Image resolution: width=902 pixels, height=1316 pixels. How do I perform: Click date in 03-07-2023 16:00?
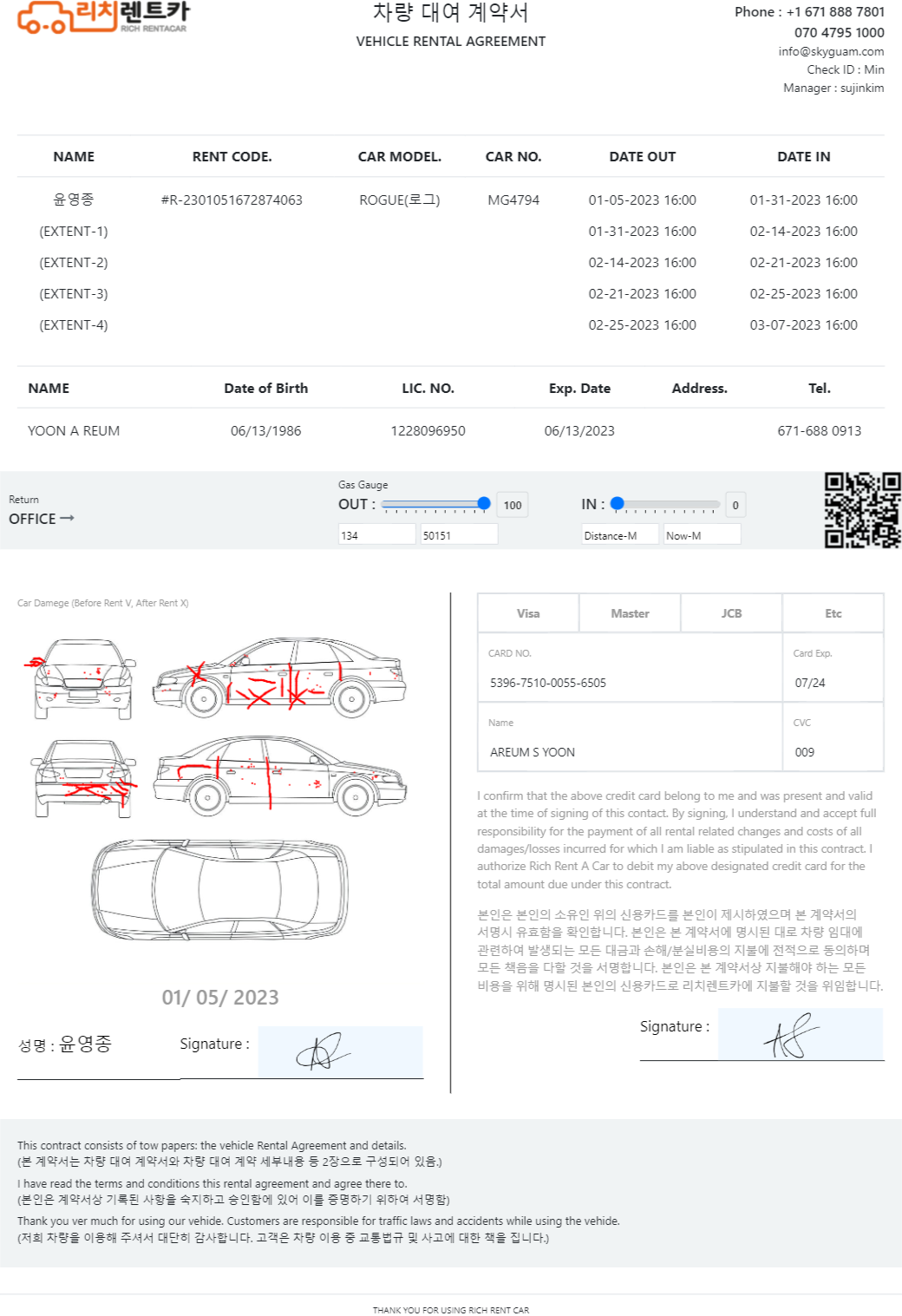pos(804,324)
